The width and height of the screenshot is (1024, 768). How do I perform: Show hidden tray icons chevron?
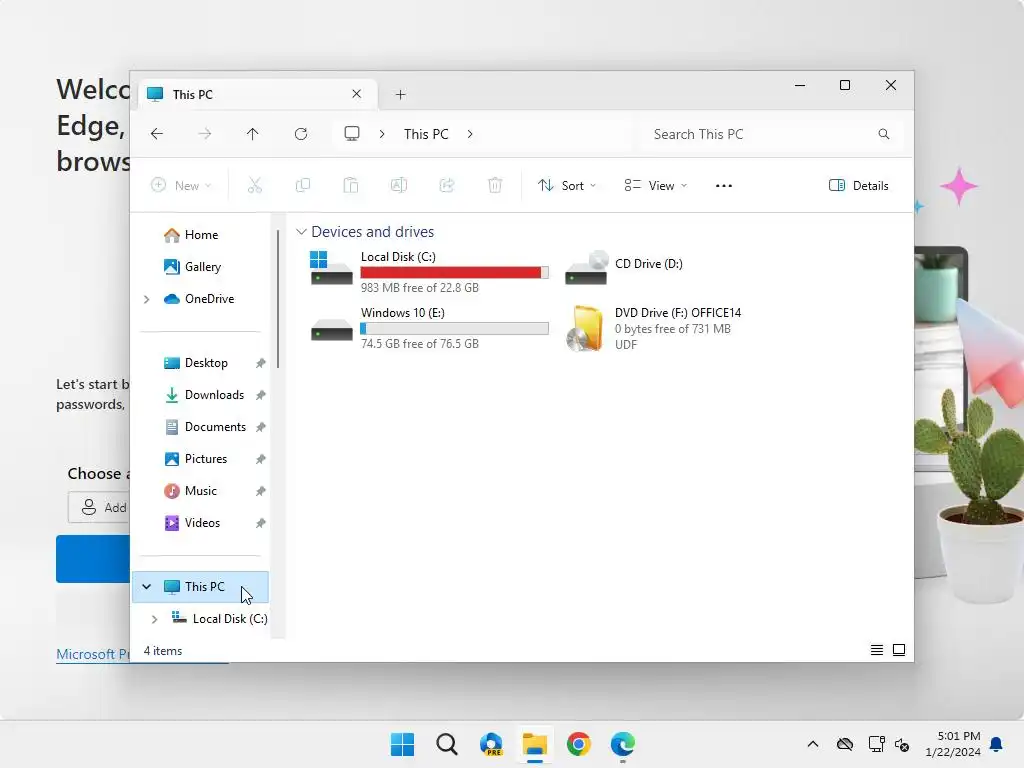pyautogui.click(x=812, y=744)
